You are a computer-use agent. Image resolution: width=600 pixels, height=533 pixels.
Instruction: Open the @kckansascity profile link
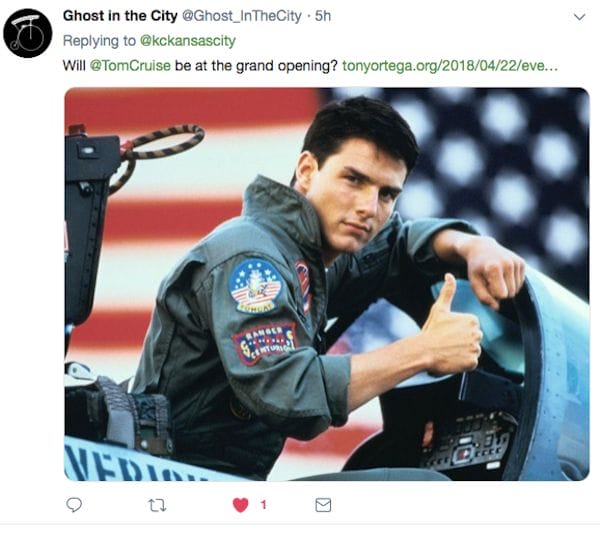188,41
